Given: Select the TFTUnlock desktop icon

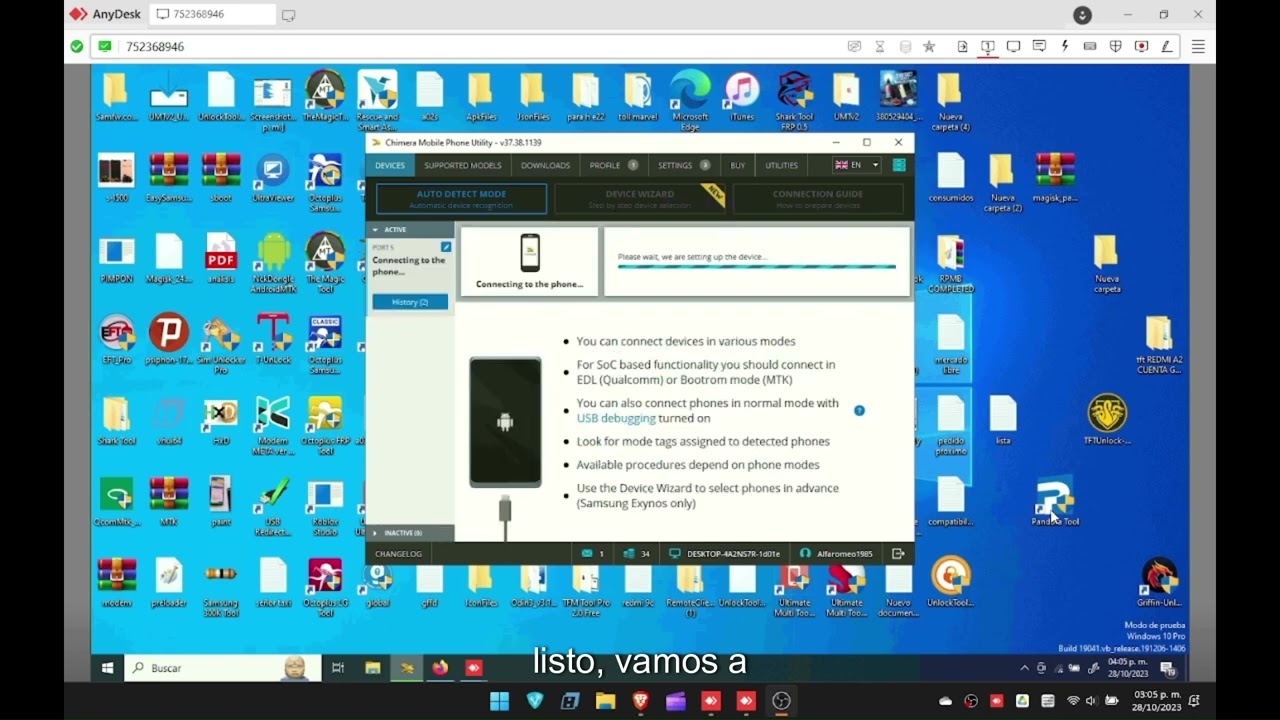Looking at the screenshot, I should click(1107, 420).
